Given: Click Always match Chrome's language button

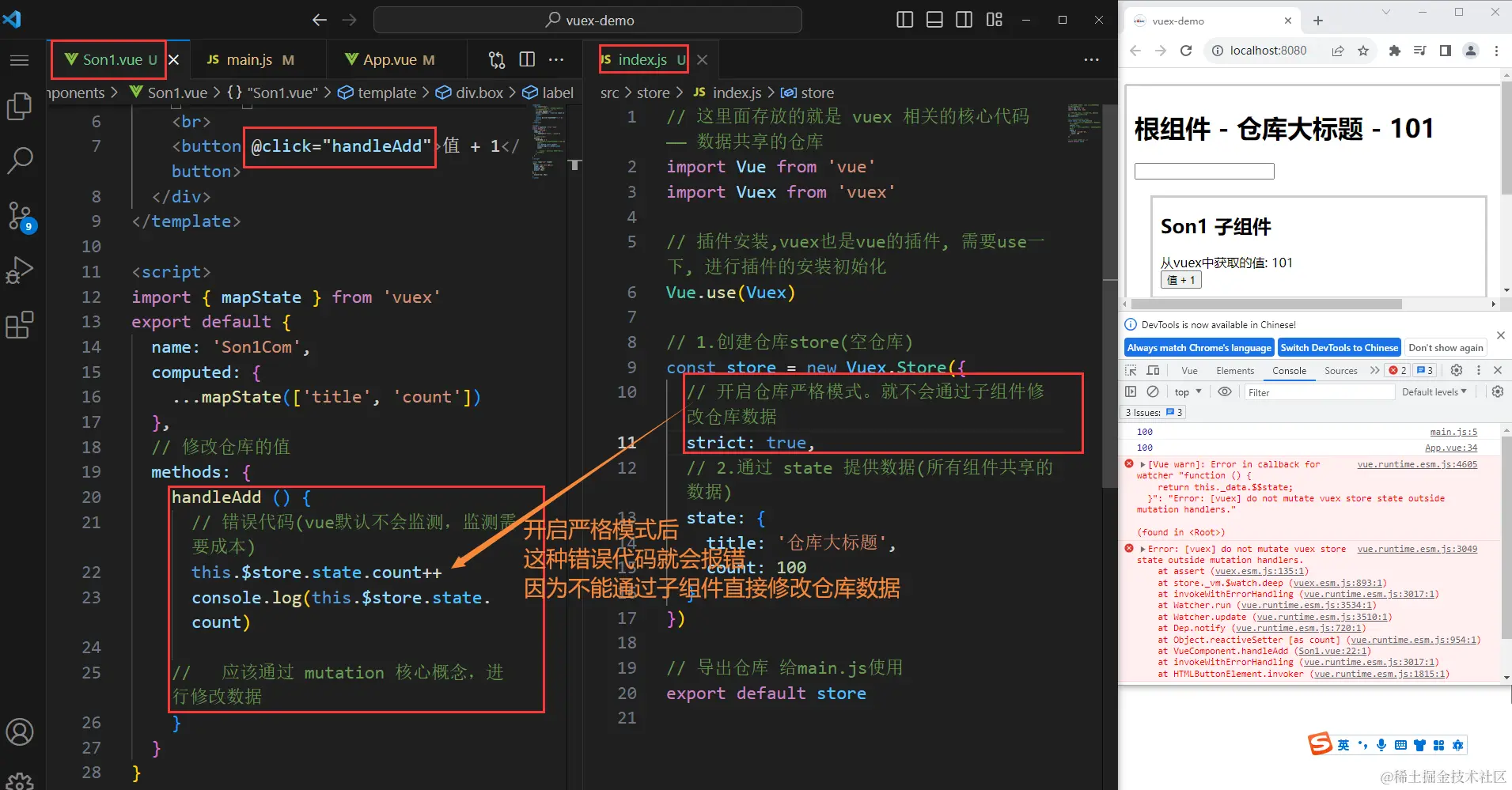Looking at the screenshot, I should click(x=1199, y=347).
